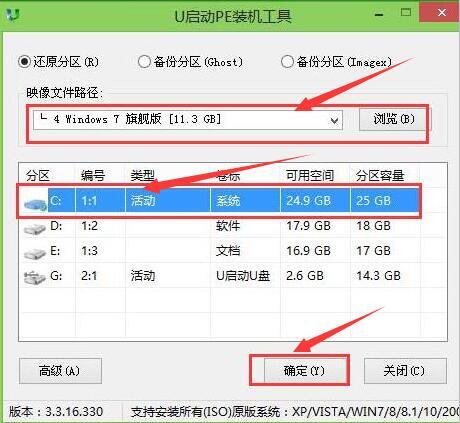This screenshot has width=460, height=423.
Task: Click the Windows 7 旗舰版 combo box
Action: coord(188,120)
